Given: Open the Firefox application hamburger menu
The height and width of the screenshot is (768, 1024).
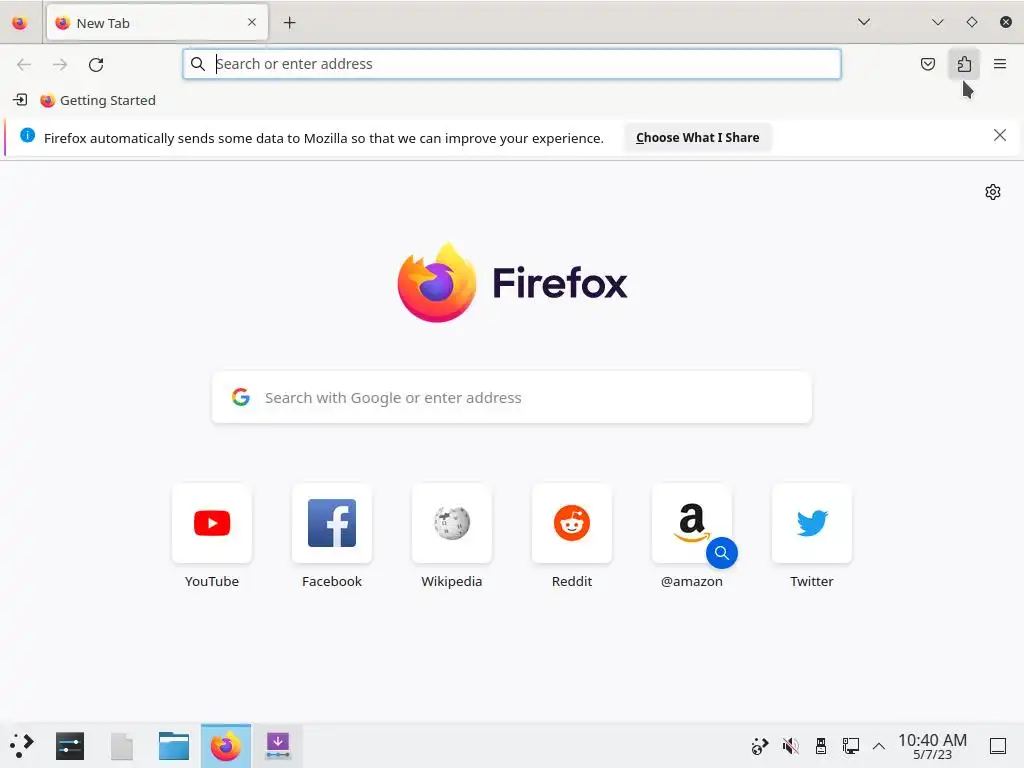Looking at the screenshot, I should (x=1000, y=64).
